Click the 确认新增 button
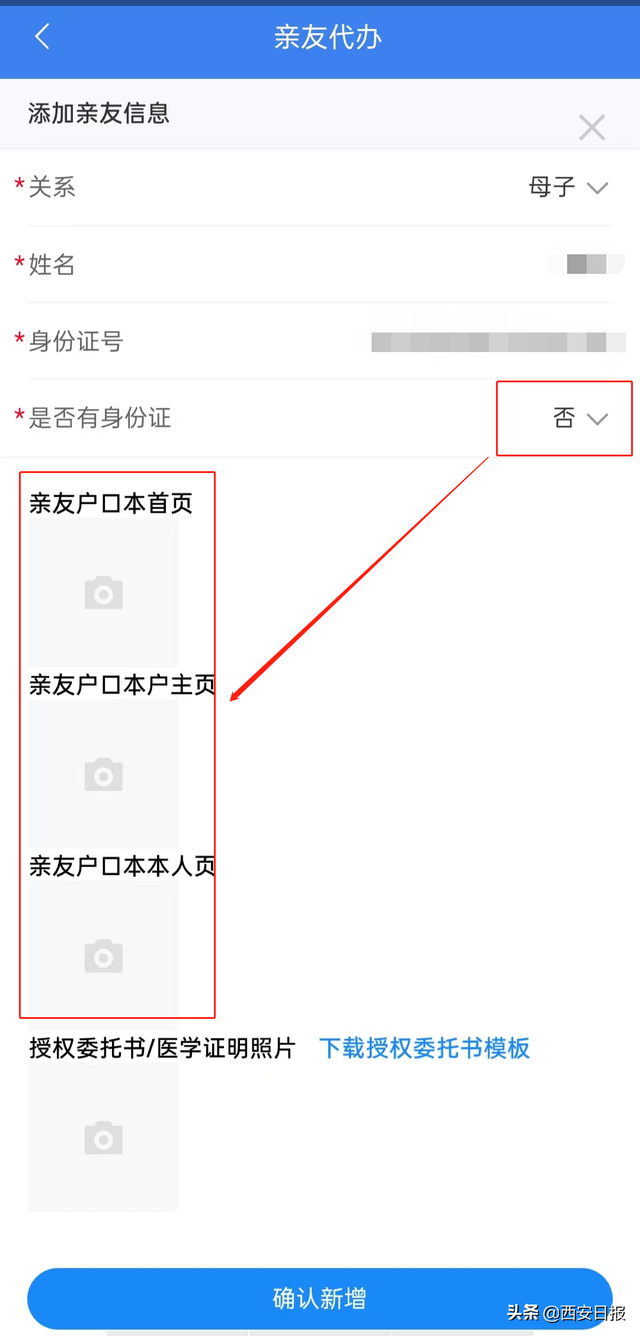Image resolution: width=640 pixels, height=1336 pixels. pos(320,1298)
